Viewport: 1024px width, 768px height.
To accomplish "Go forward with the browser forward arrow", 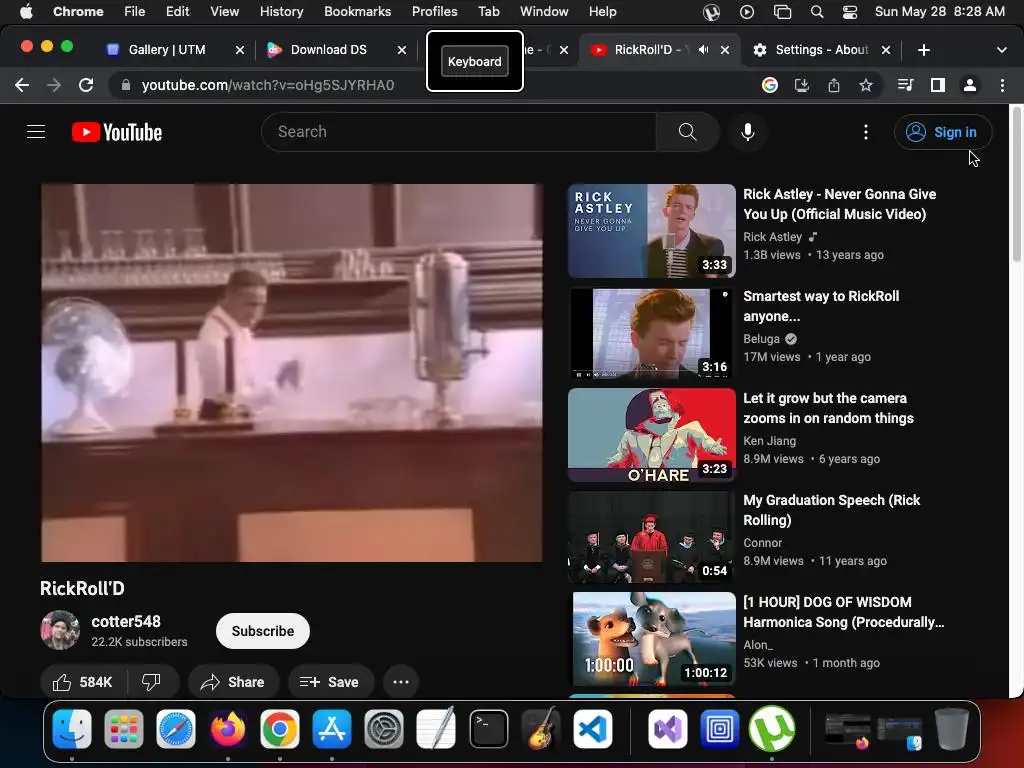I will pos(54,85).
